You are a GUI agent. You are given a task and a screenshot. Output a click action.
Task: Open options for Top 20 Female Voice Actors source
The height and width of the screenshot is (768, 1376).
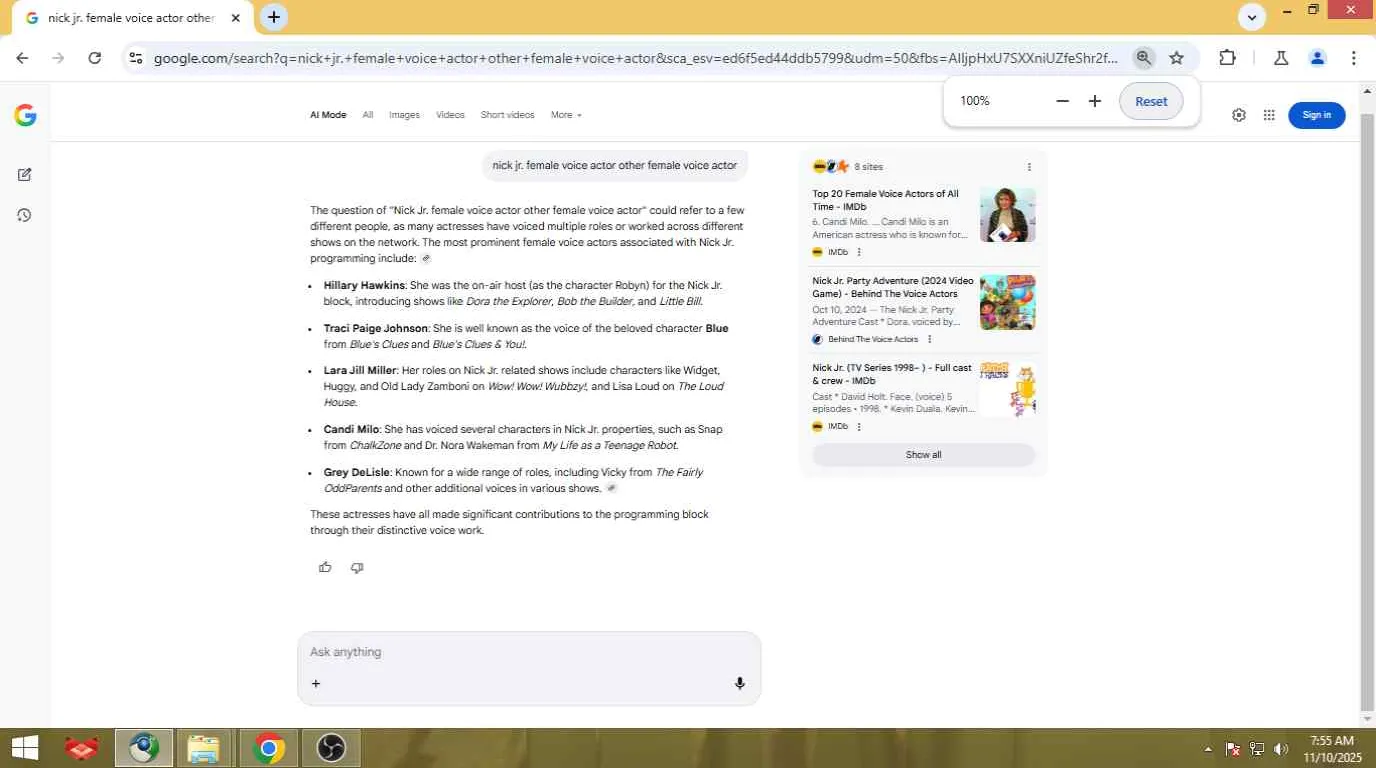(858, 252)
